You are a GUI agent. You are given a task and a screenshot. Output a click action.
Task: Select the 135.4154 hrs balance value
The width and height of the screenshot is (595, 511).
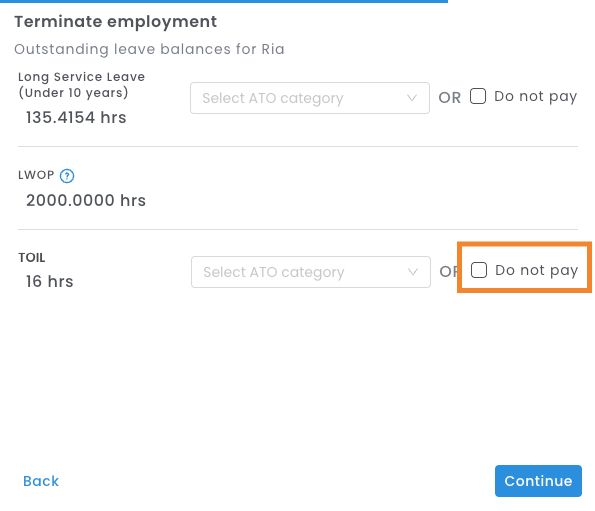pos(76,118)
